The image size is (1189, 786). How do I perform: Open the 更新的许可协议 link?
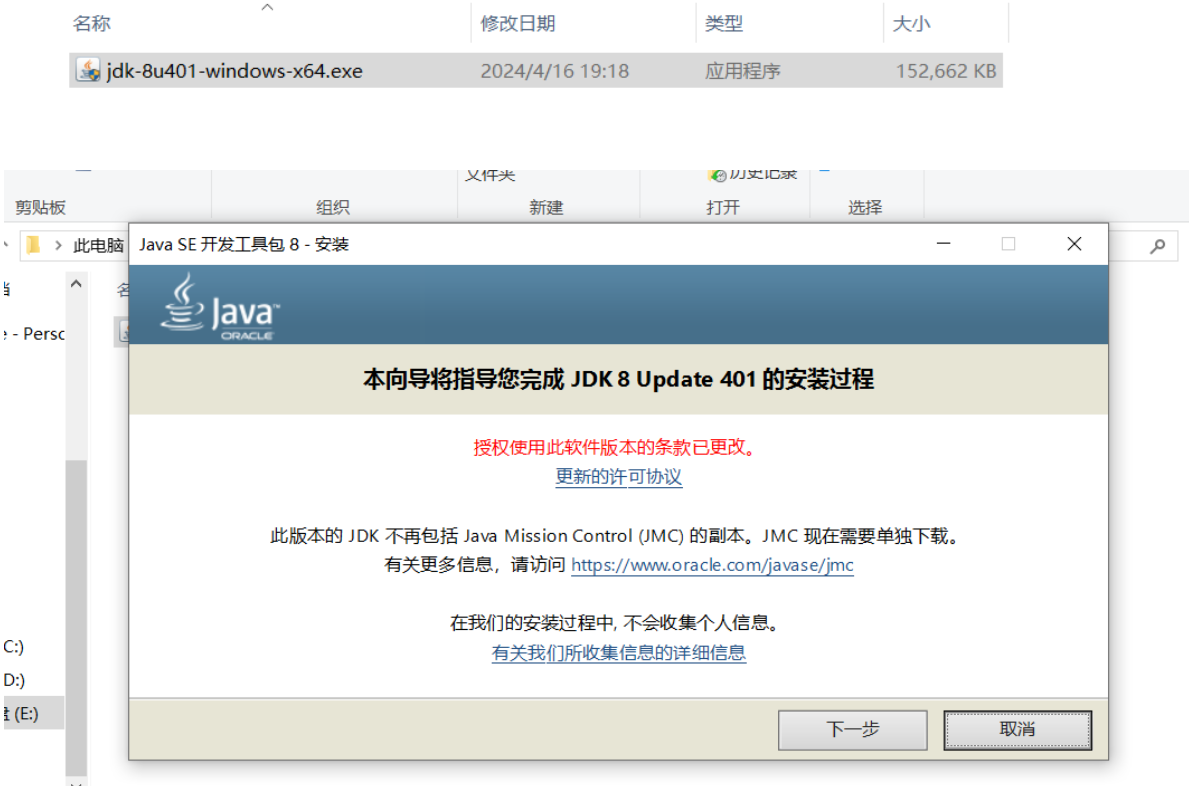pyautogui.click(x=619, y=477)
